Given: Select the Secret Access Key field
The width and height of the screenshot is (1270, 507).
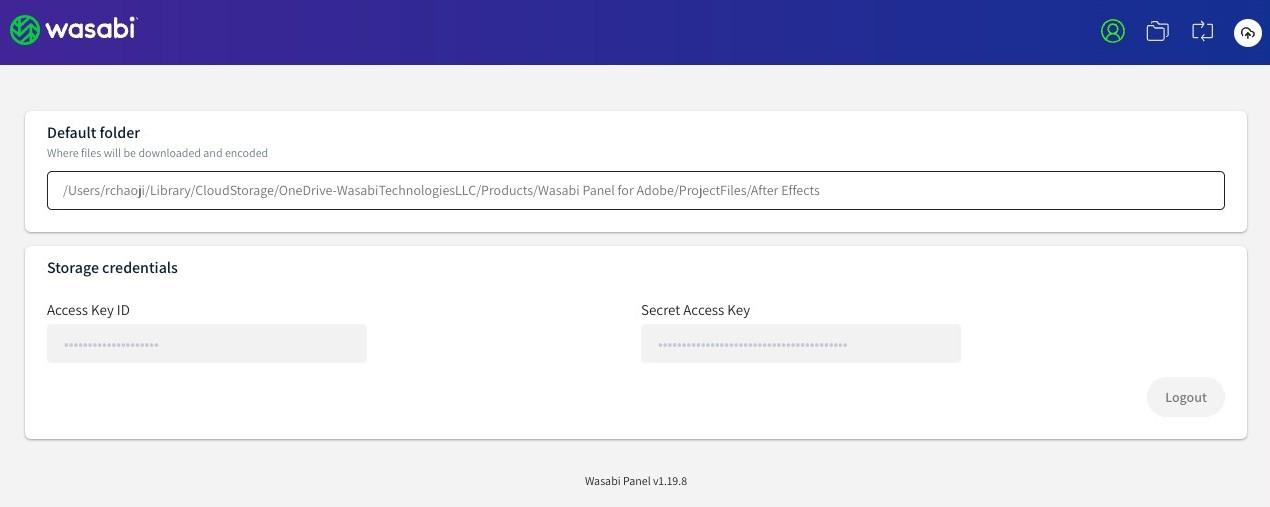Looking at the screenshot, I should point(800,344).
